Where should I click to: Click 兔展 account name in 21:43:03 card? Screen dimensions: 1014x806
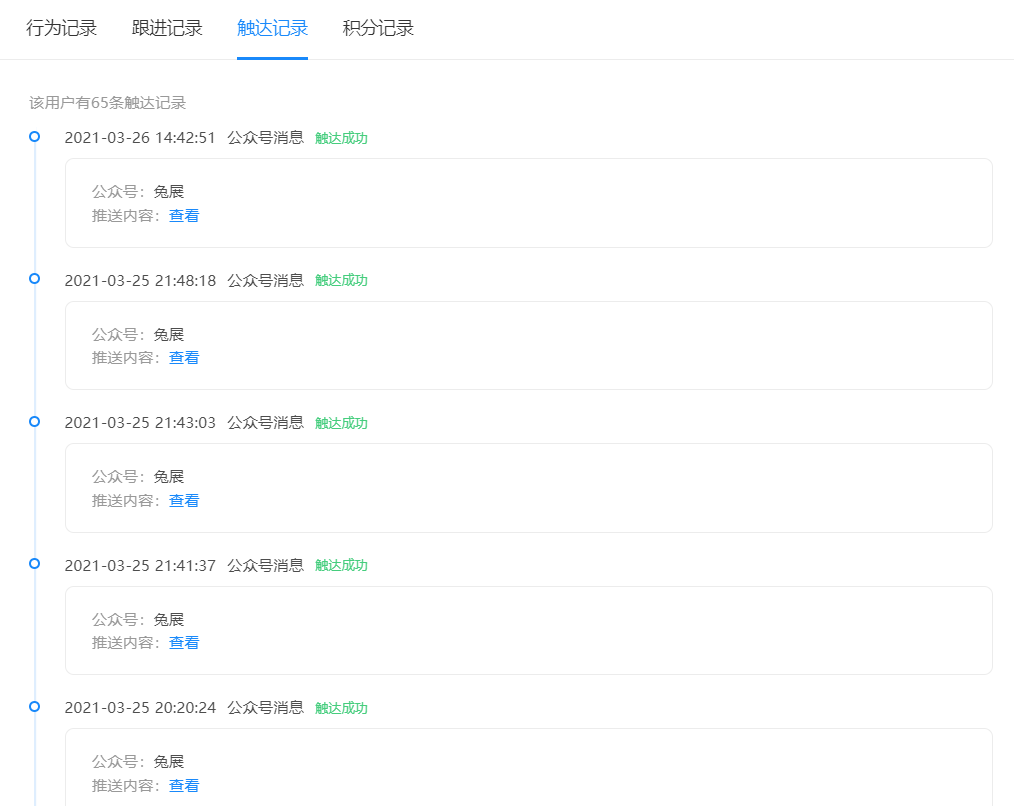[169, 477]
